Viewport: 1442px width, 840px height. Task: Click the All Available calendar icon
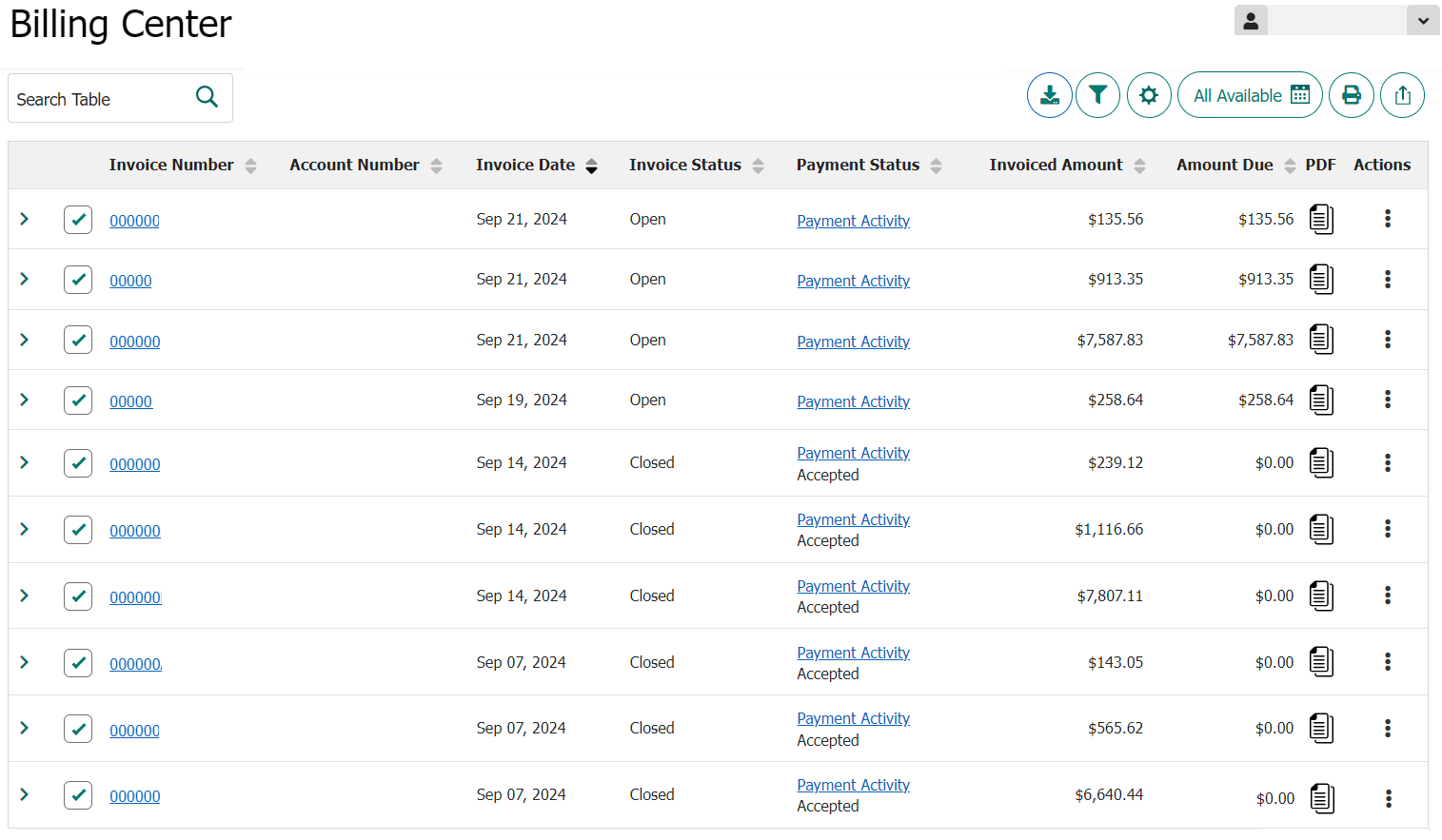[x=1300, y=95]
